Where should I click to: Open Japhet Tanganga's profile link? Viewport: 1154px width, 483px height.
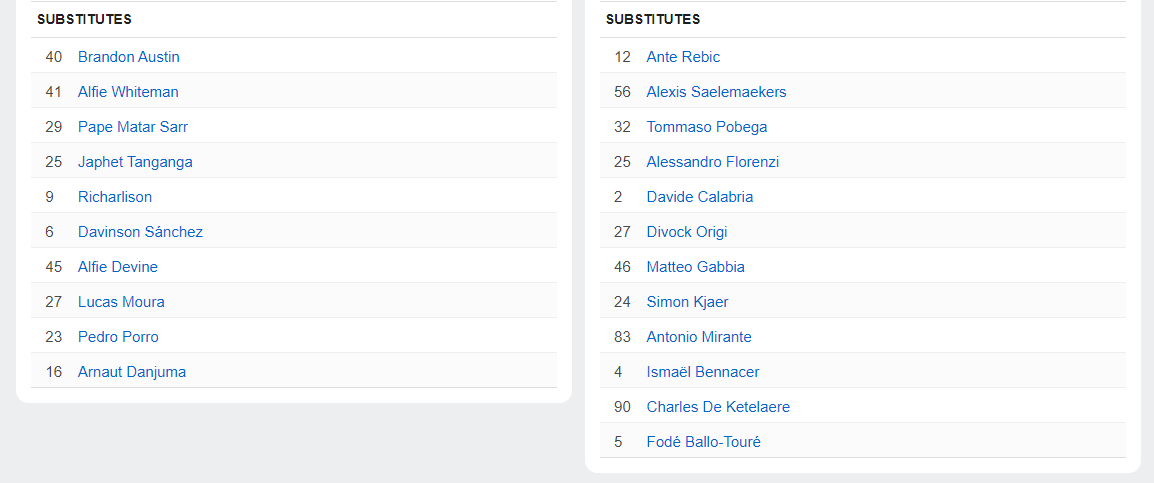coord(135,162)
